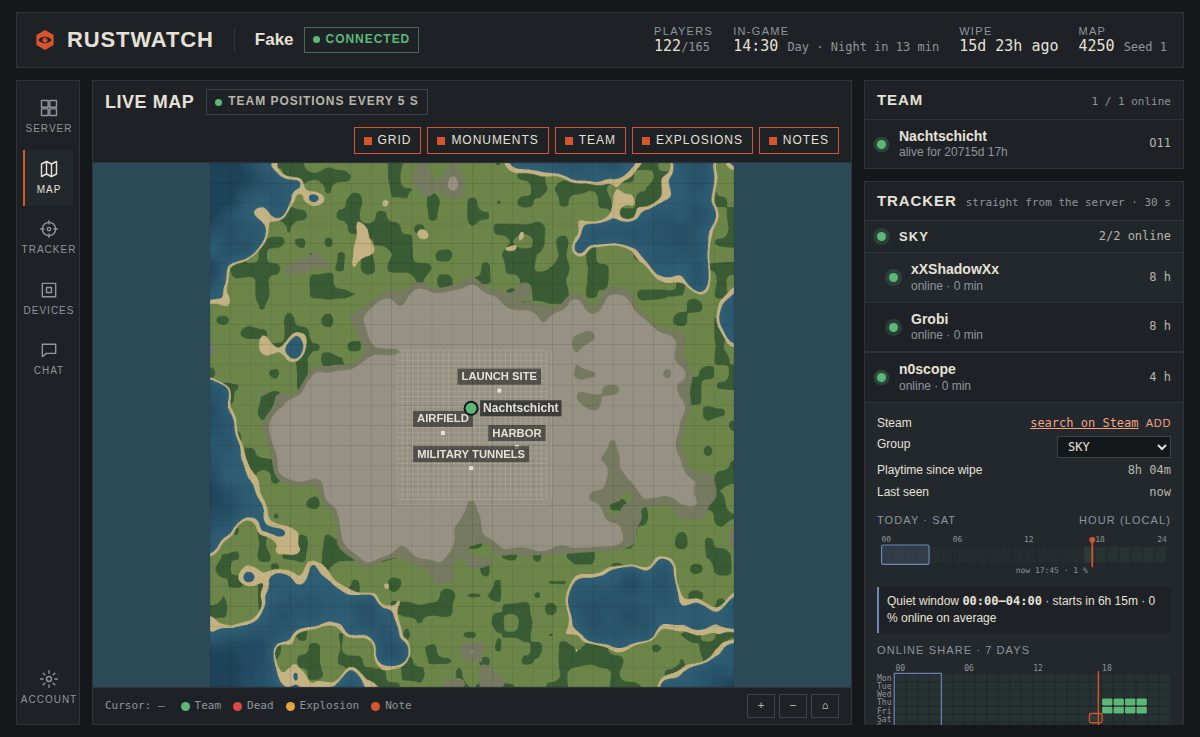The height and width of the screenshot is (737, 1200).
Task: Open the Group dropdown showing SKY
Action: pyautogui.click(x=1113, y=447)
